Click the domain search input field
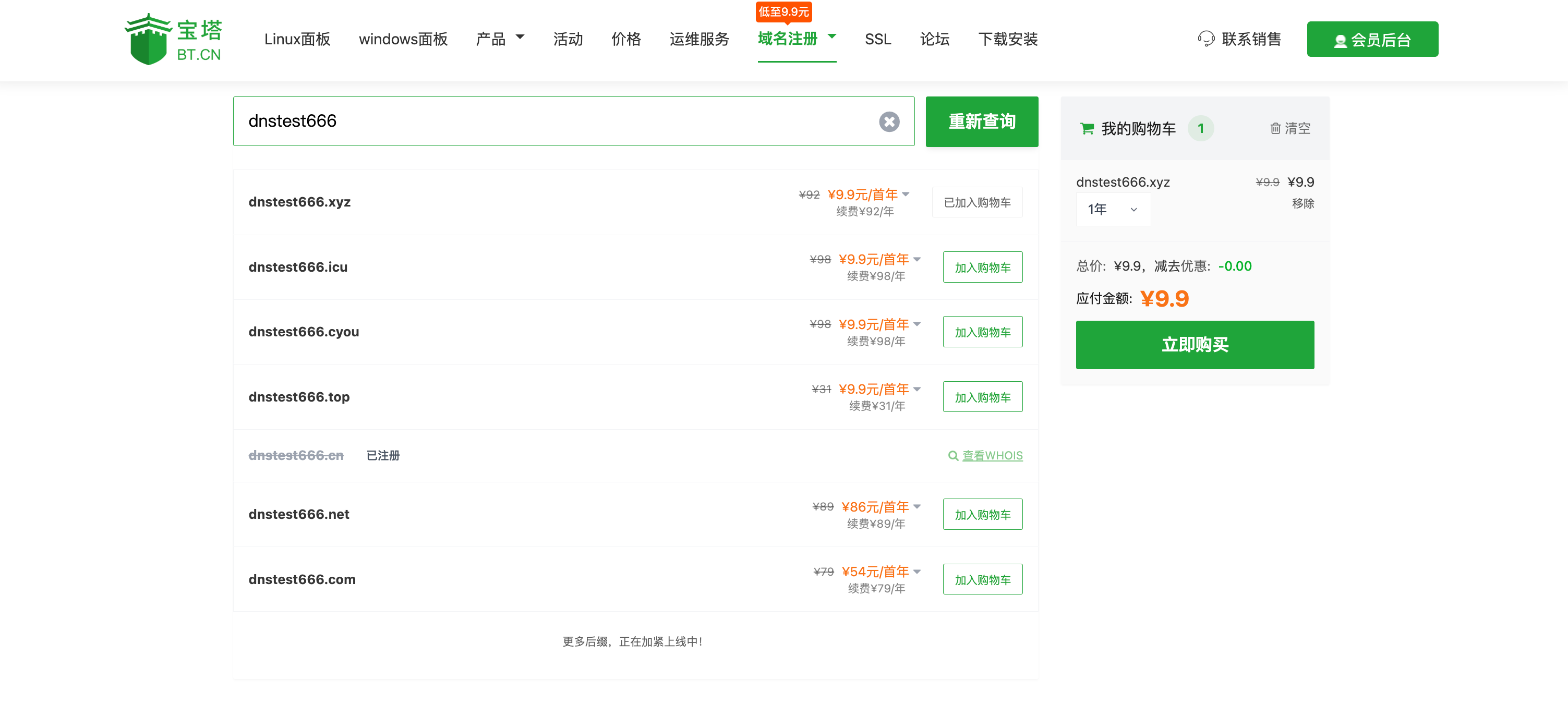Screen dimensions: 1568x704 [x=548, y=121]
